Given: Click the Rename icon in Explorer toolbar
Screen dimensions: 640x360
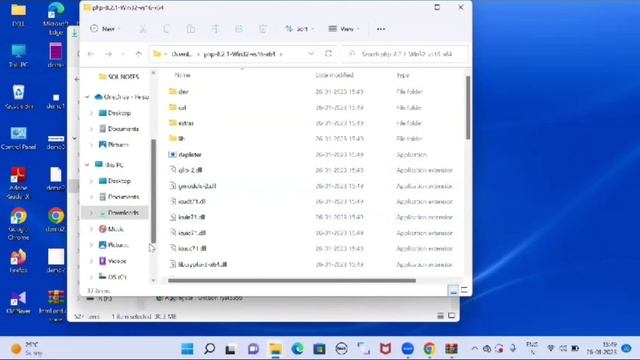Looking at the screenshot, I should point(215,29).
